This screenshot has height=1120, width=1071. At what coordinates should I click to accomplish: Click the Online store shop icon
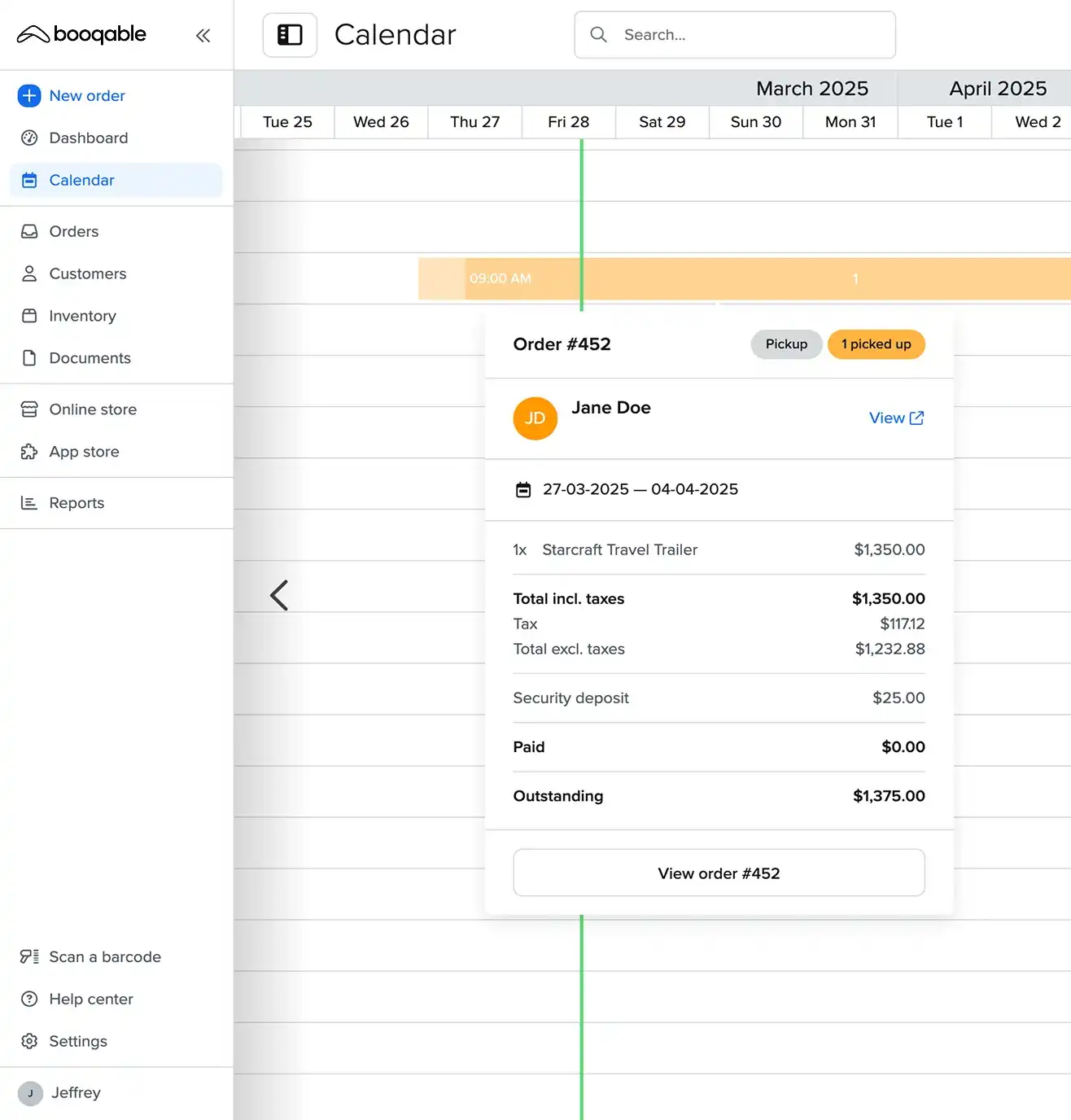29,409
